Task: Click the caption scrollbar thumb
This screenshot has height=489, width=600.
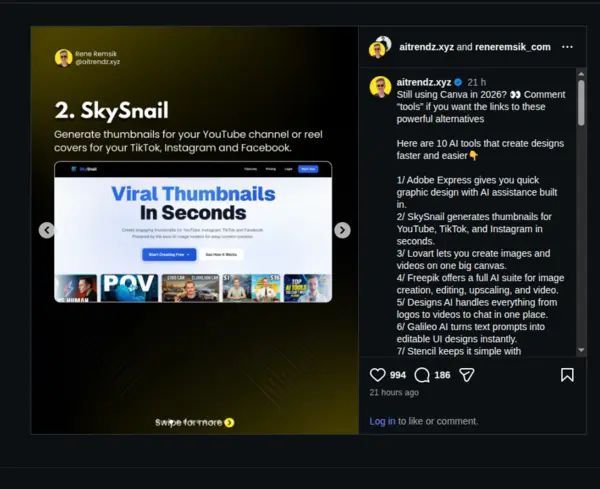Action: pyautogui.click(x=581, y=103)
